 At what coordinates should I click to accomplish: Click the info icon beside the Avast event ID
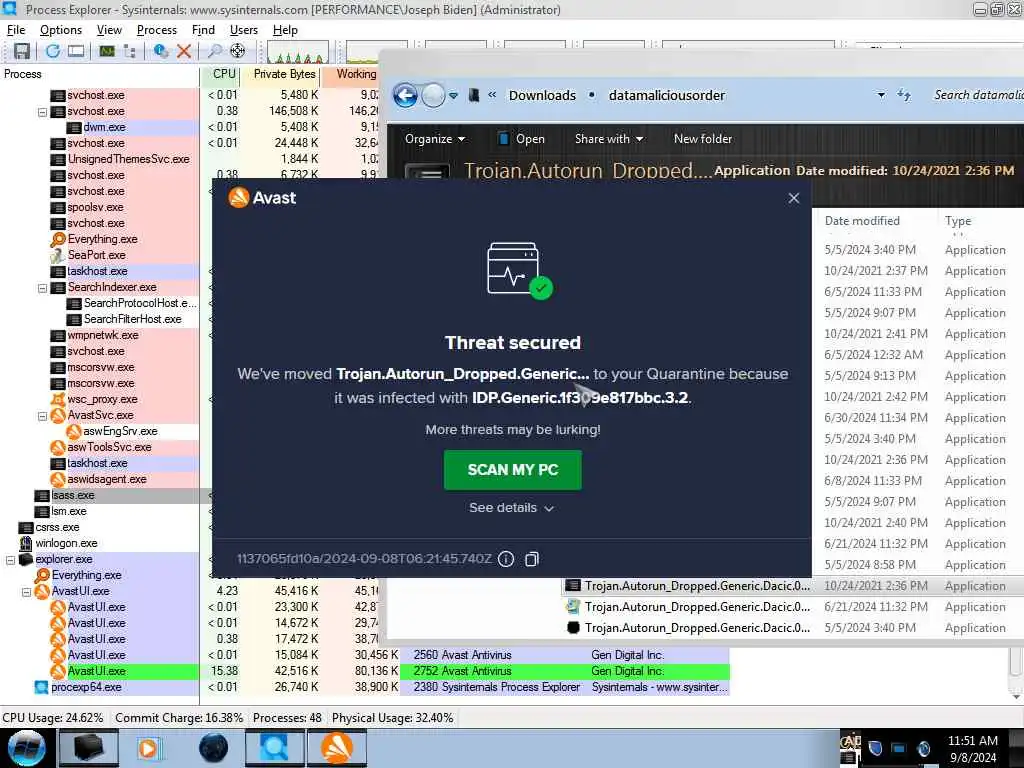pos(506,559)
